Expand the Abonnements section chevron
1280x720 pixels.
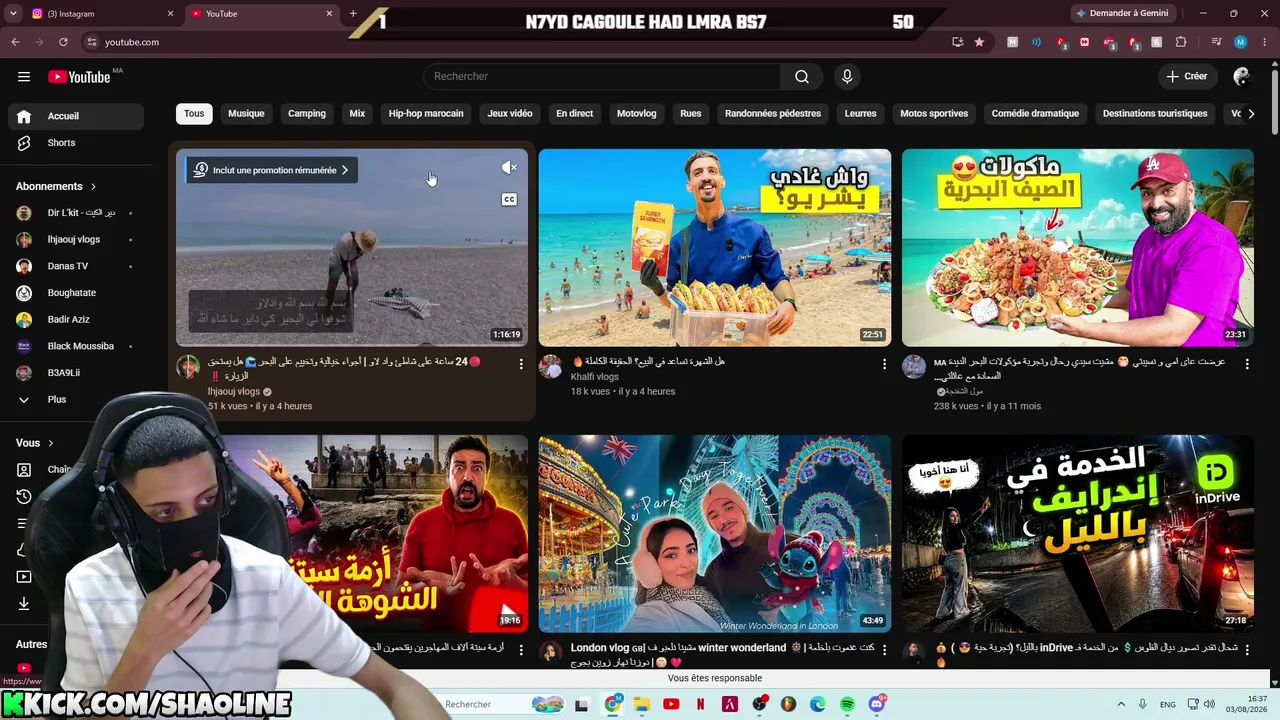(94, 187)
